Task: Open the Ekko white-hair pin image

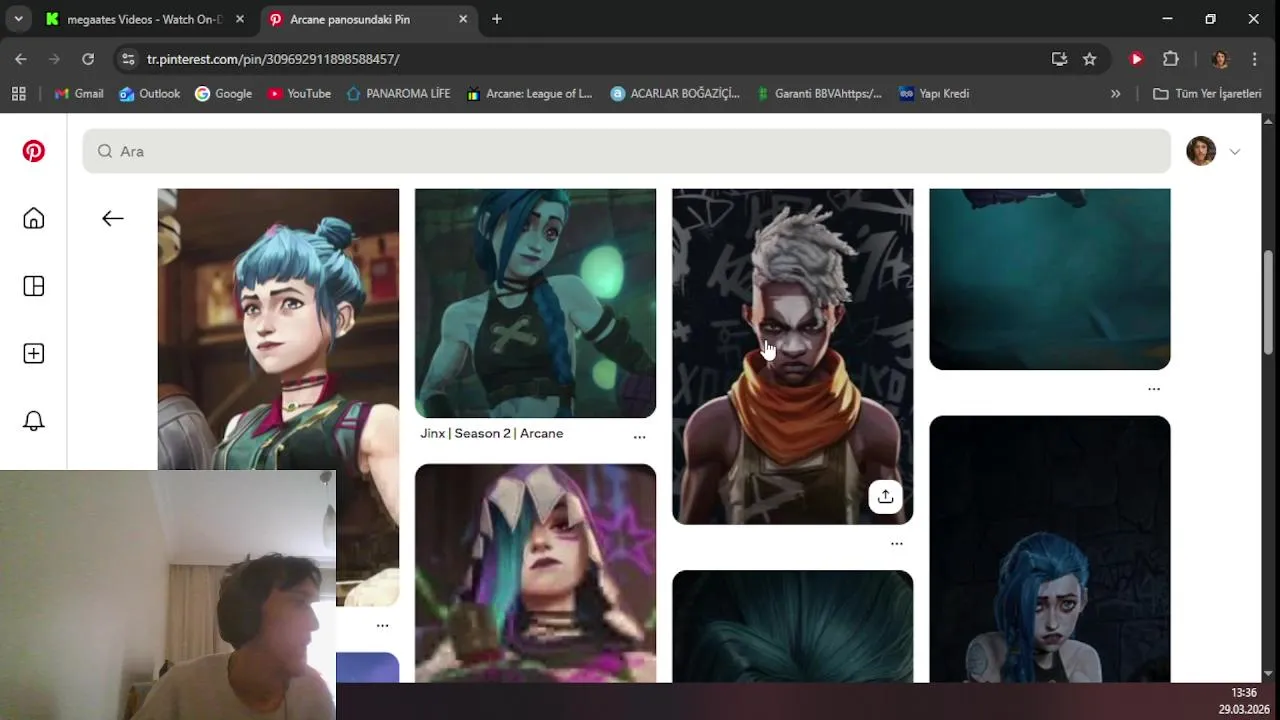Action: pos(792,356)
